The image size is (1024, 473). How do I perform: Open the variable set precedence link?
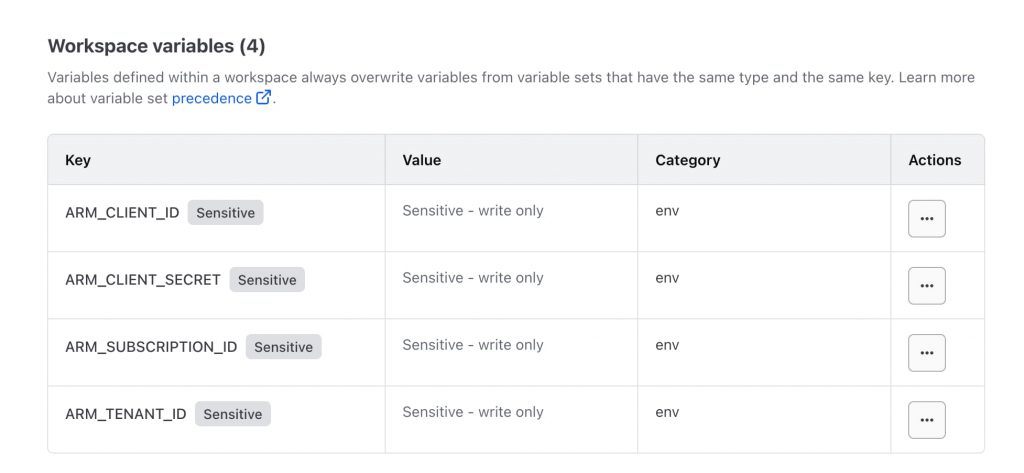(x=211, y=98)
